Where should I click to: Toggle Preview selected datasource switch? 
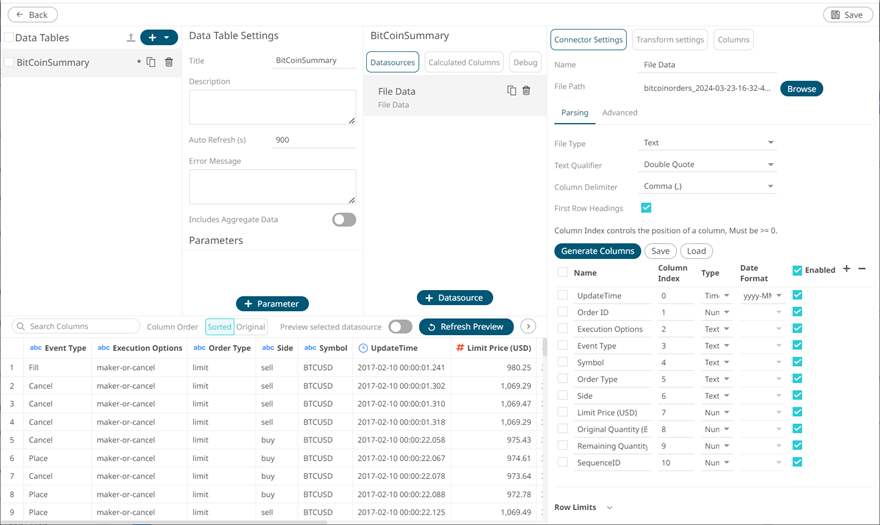click(400, 327)
